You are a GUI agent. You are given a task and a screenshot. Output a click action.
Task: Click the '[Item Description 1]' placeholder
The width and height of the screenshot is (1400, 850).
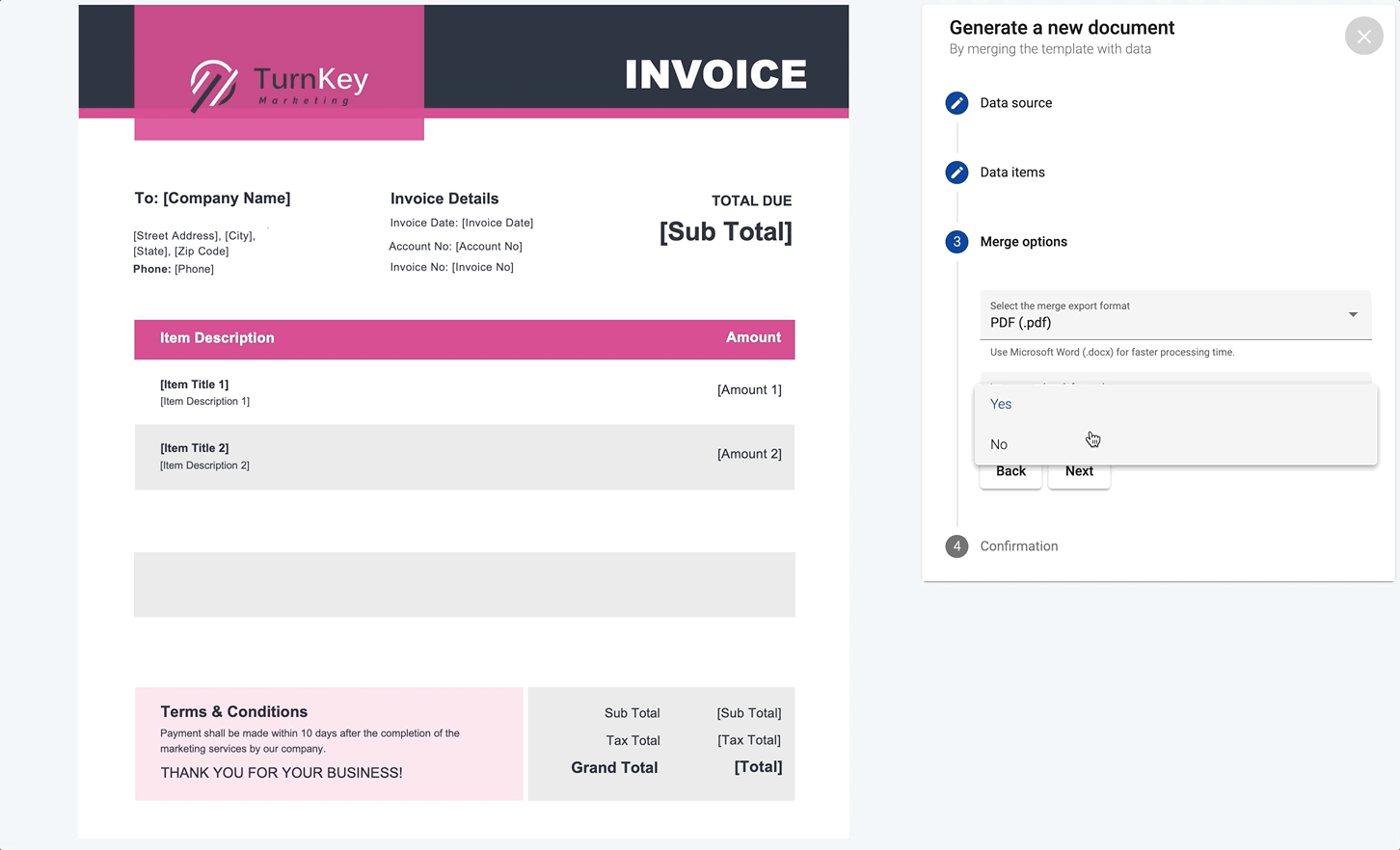point(204,401)
